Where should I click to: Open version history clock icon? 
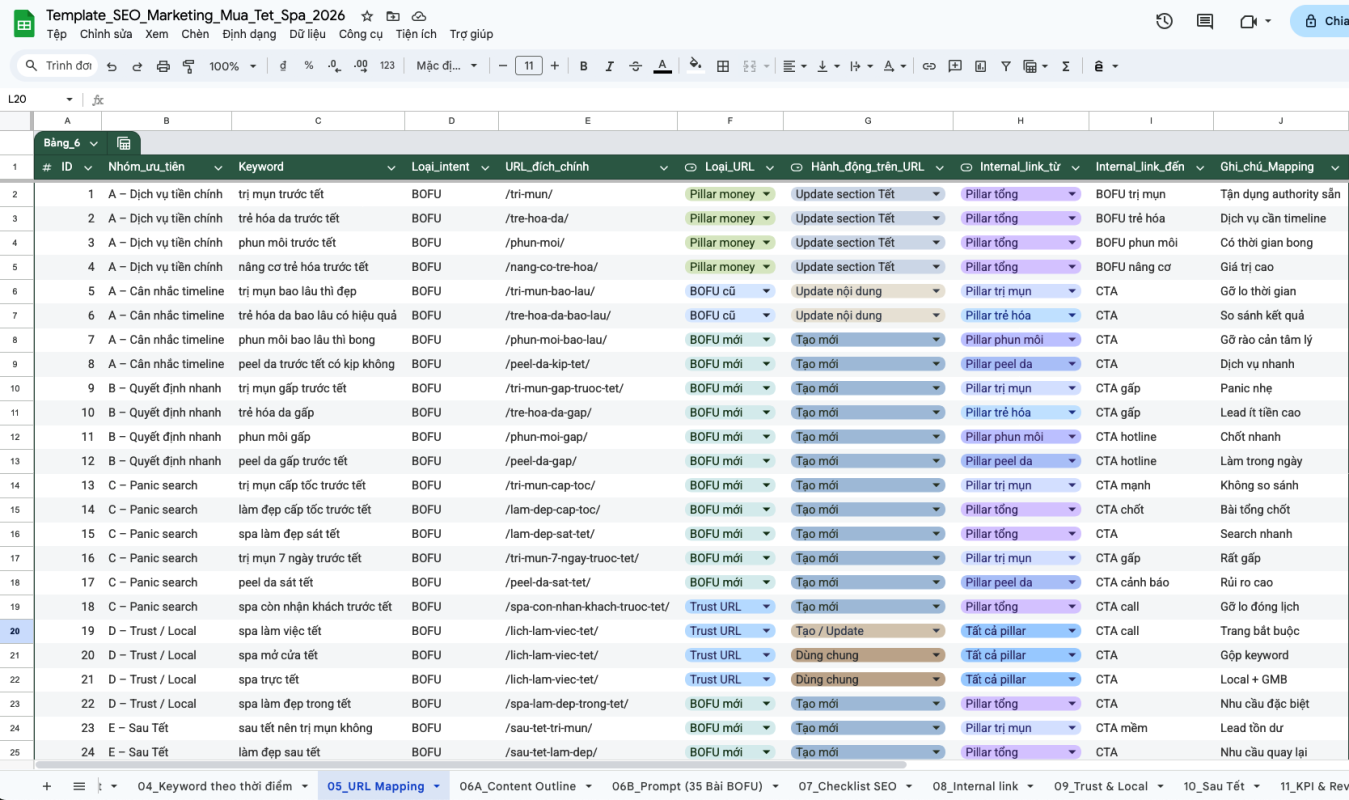tap(1164, 21)
